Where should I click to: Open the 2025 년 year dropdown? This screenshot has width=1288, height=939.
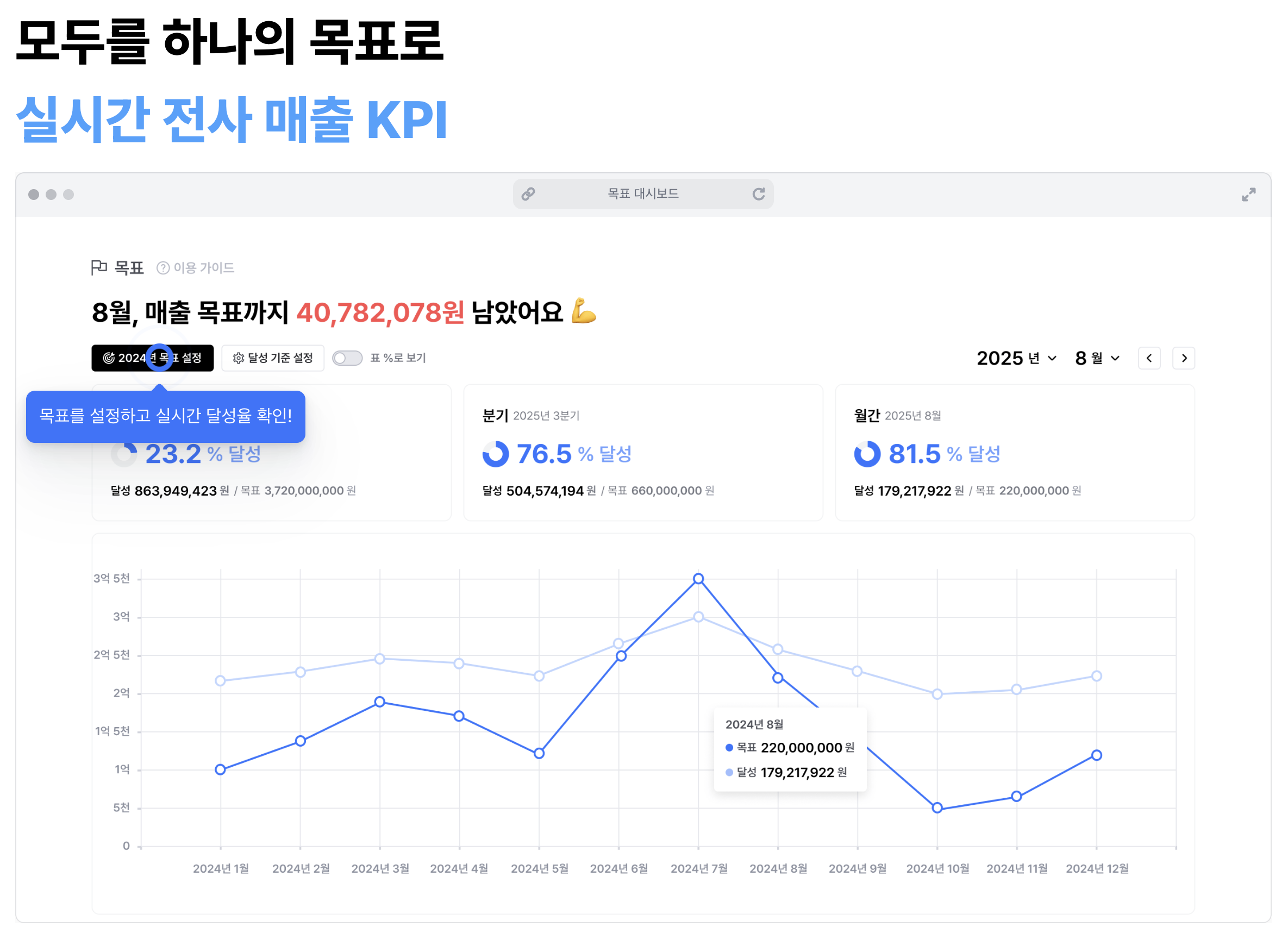(1016, 358)
